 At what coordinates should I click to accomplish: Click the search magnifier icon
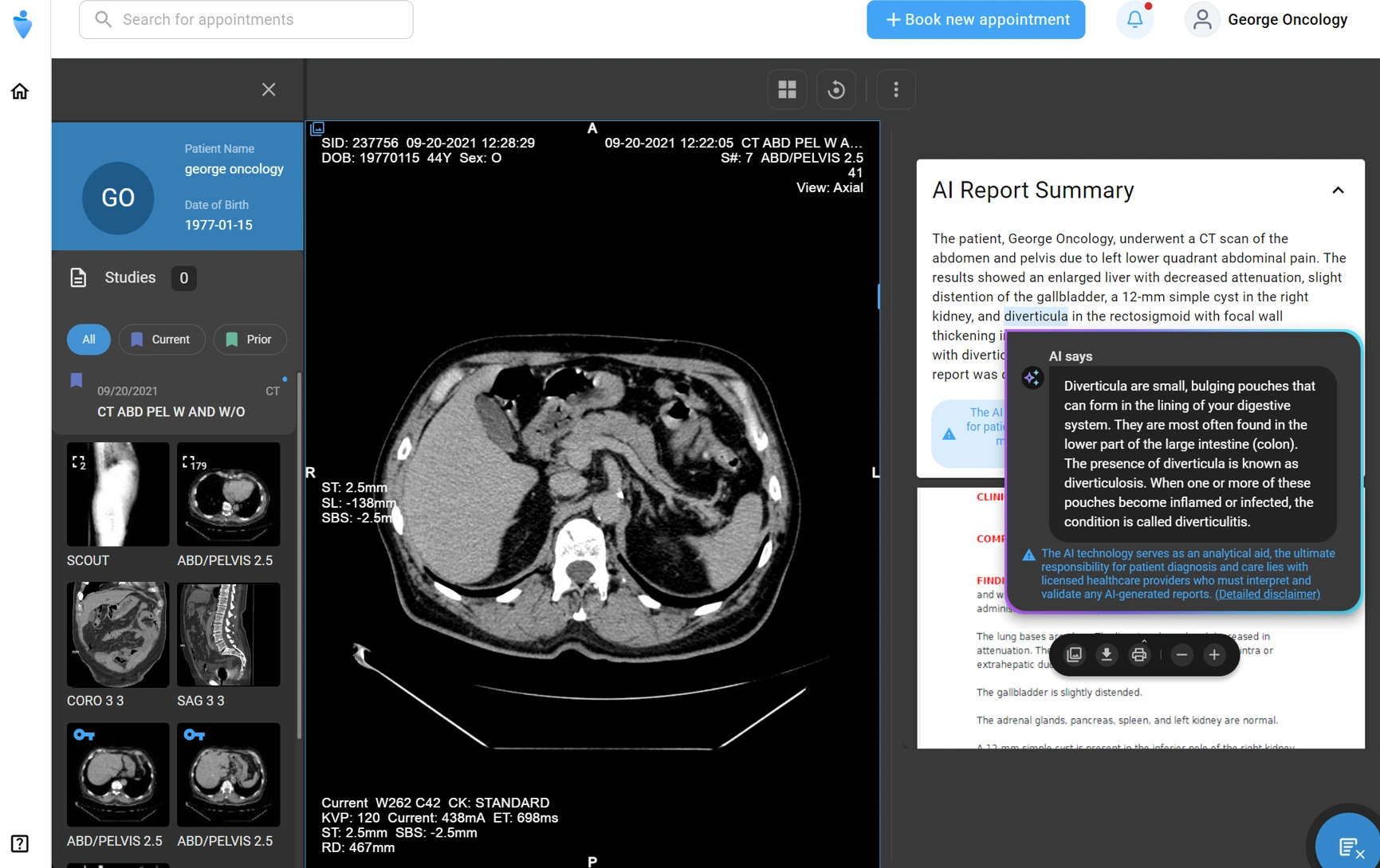click(103, 19)
